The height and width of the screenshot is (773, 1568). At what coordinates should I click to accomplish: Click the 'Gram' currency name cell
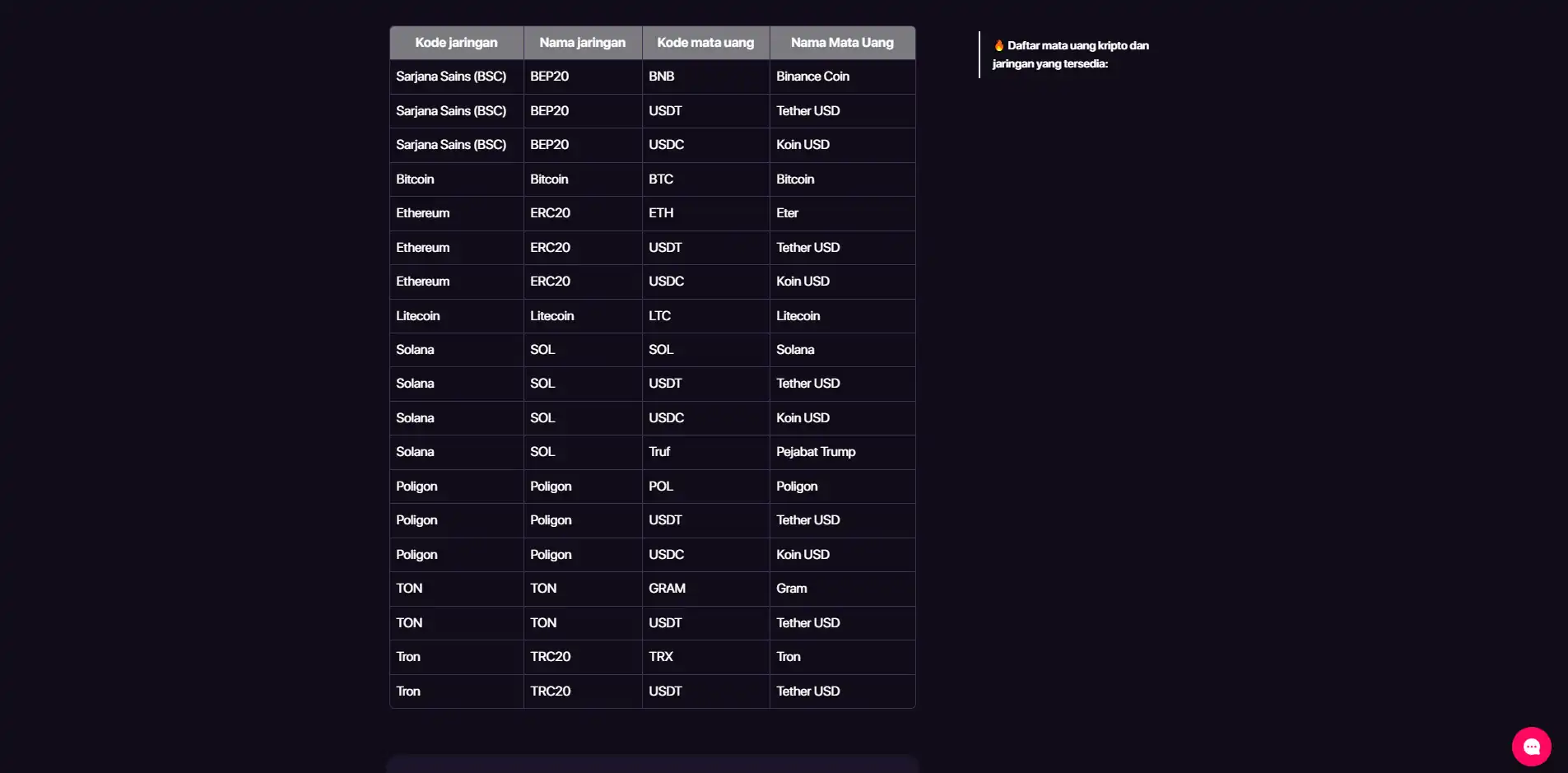coord(842,589)
